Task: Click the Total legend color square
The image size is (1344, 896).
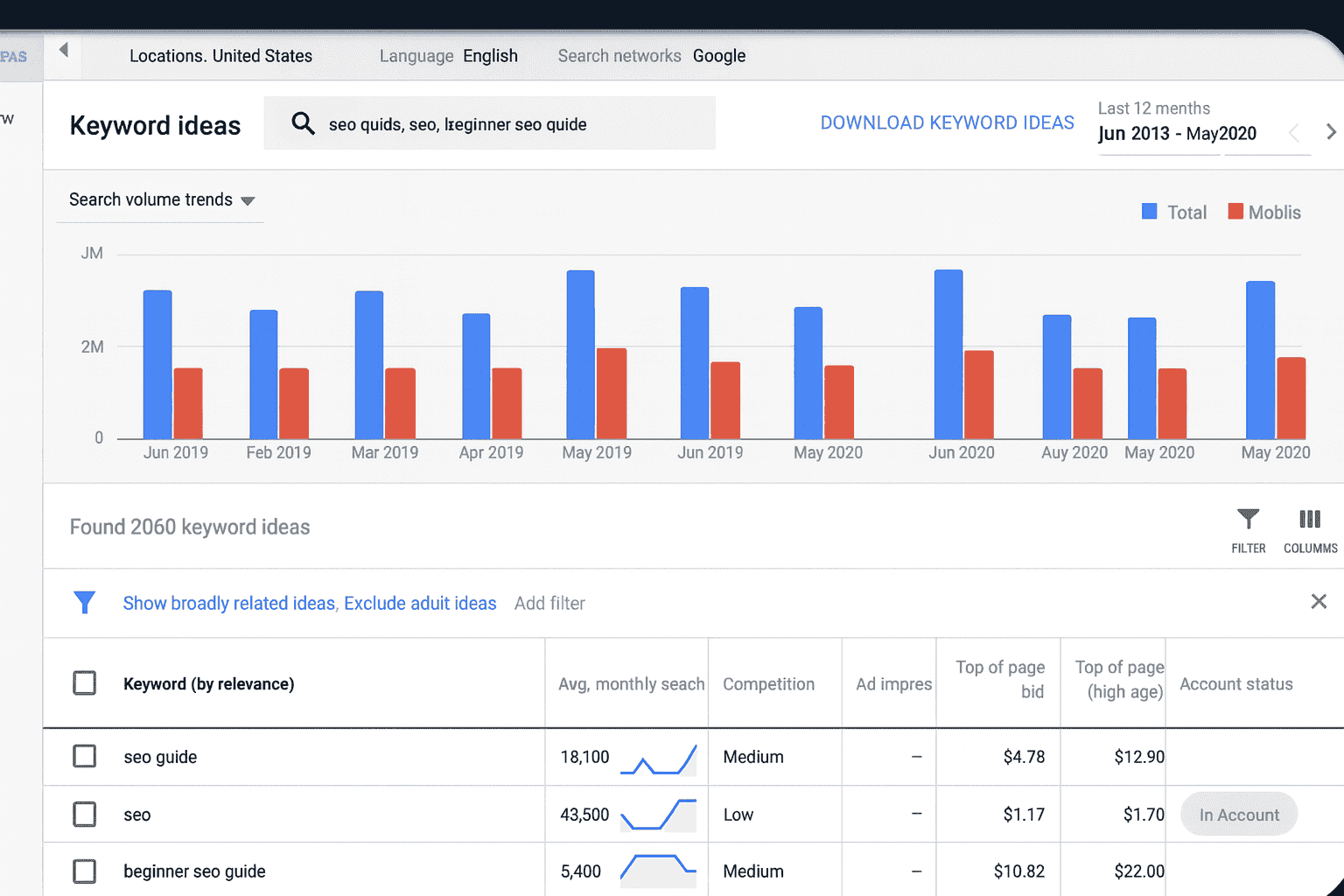Action: (x=1149, y=211)
